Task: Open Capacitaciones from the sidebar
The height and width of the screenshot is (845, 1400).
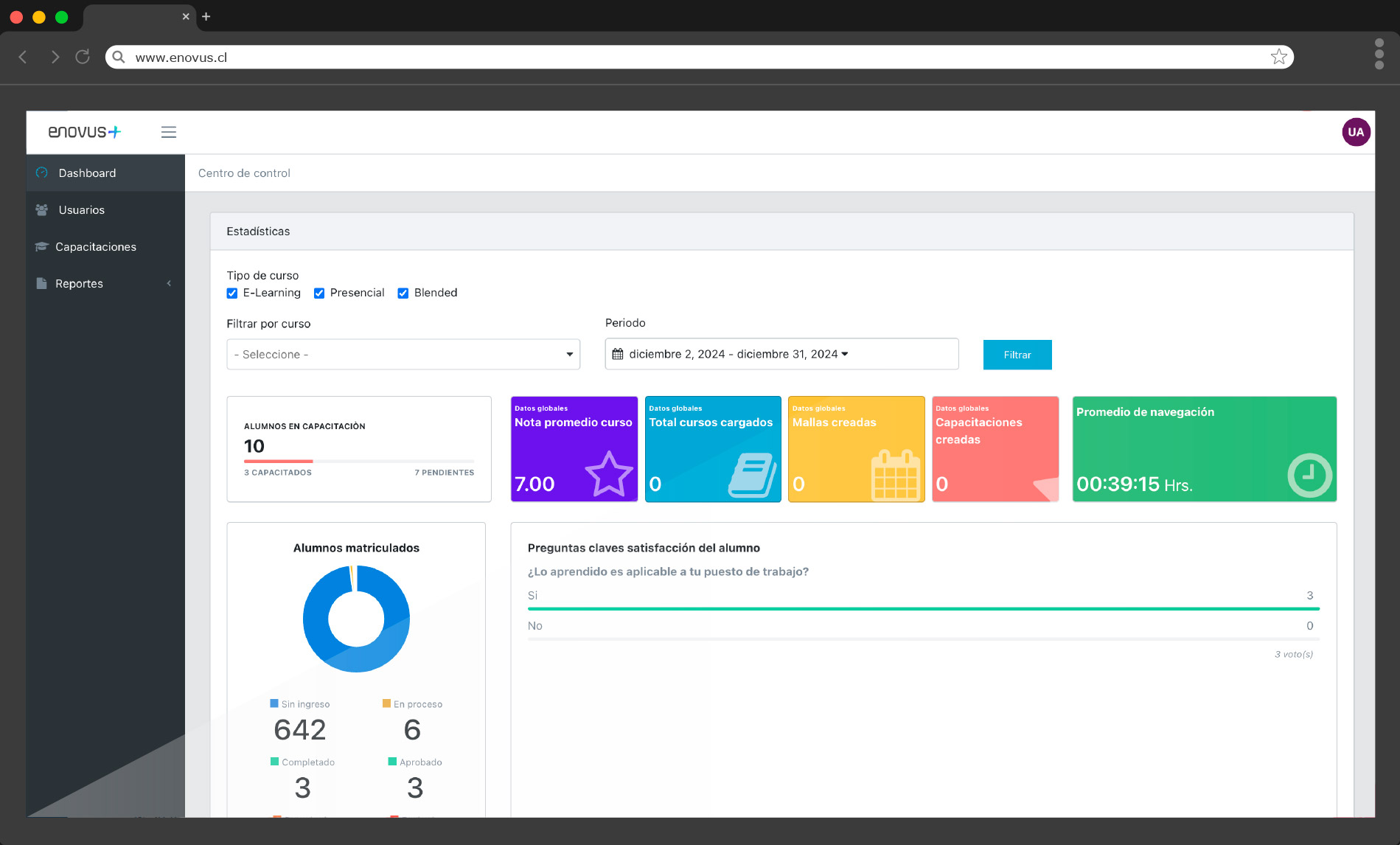Action: (95, 247)
